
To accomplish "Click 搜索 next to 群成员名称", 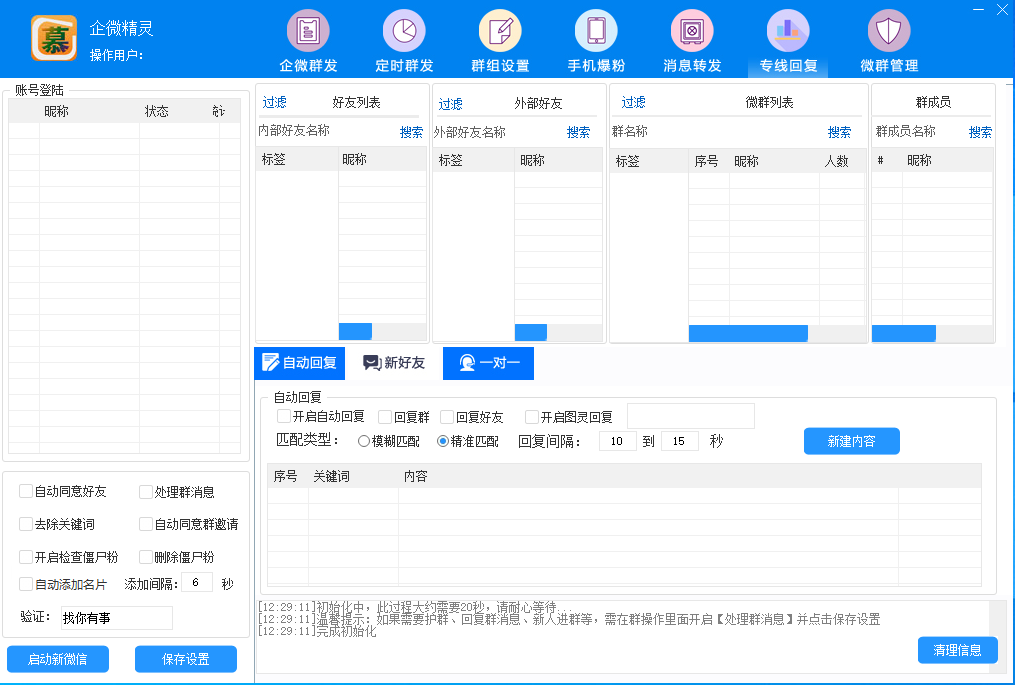I will pyautogui.click(x=980, y=132).
